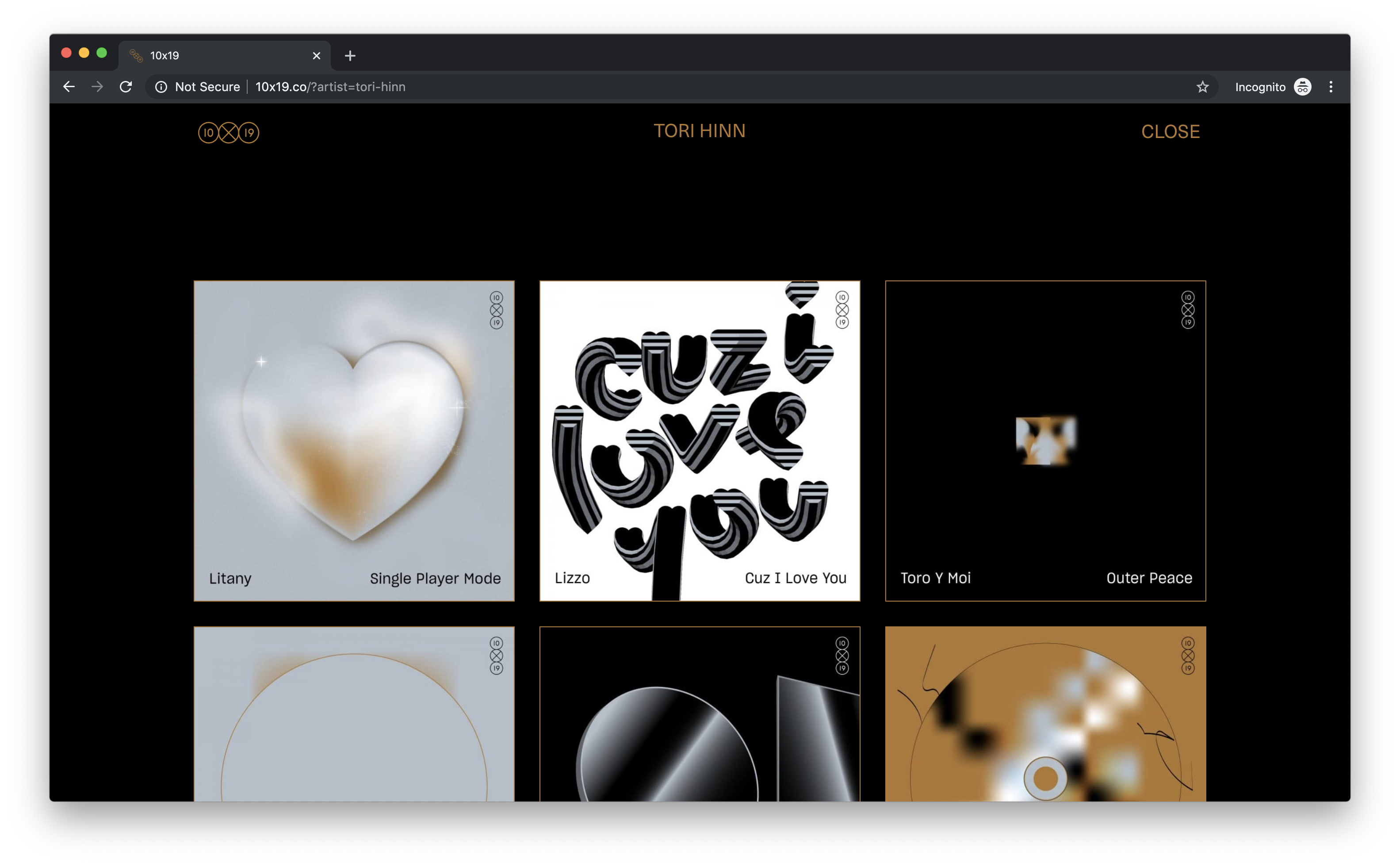Close the 10x19 browser tab
The height and width of the screenshot is (867, 1400).
point(316,56)
